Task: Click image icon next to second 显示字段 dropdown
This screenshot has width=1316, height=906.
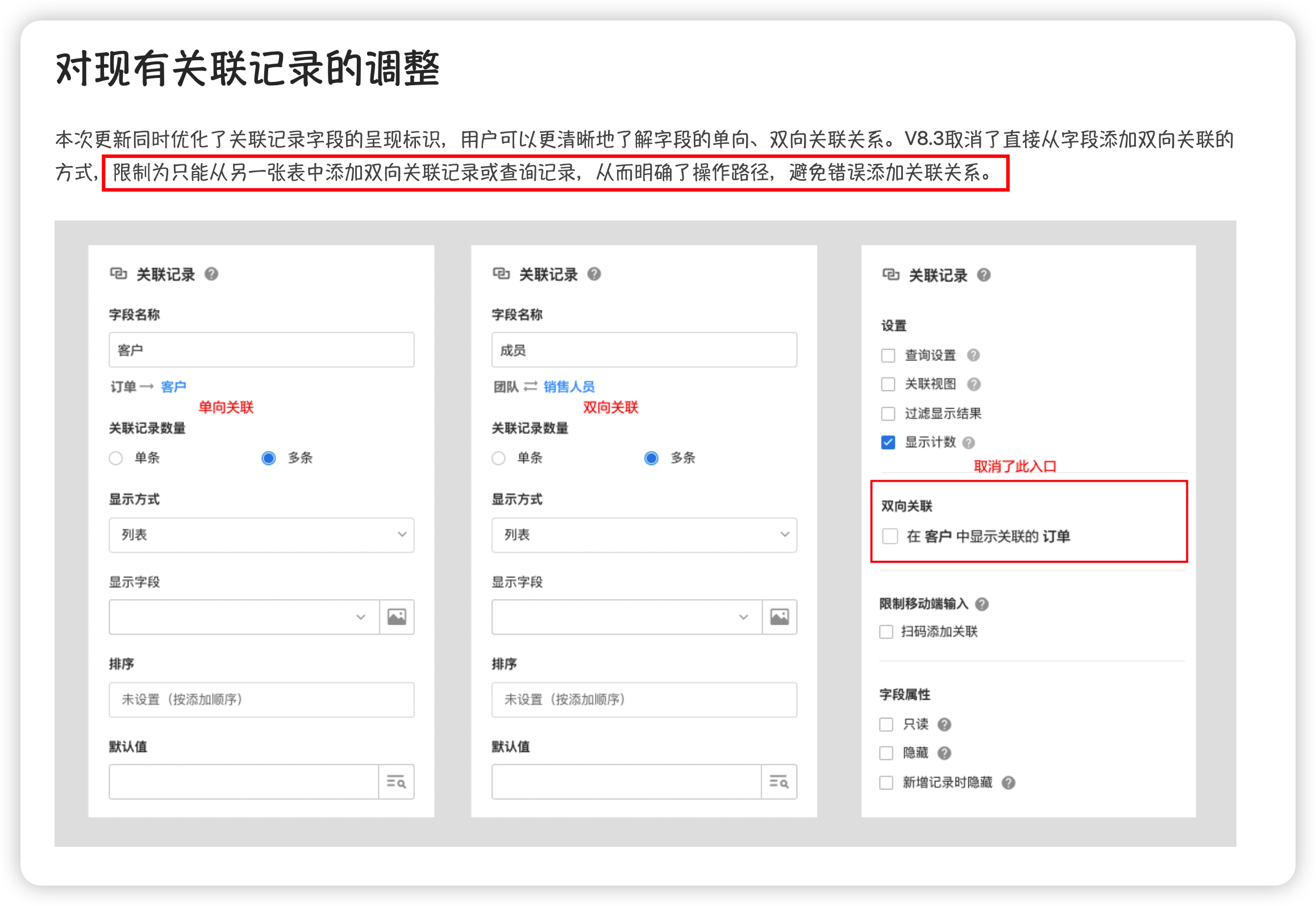Action: (x=779, y=617)
